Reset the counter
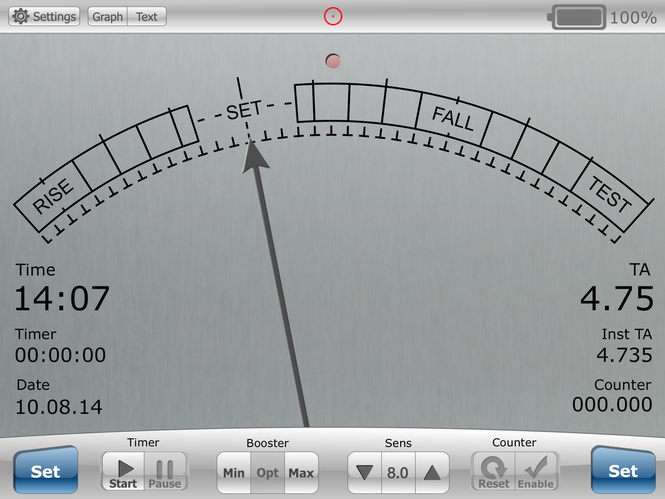 [493, 471]
